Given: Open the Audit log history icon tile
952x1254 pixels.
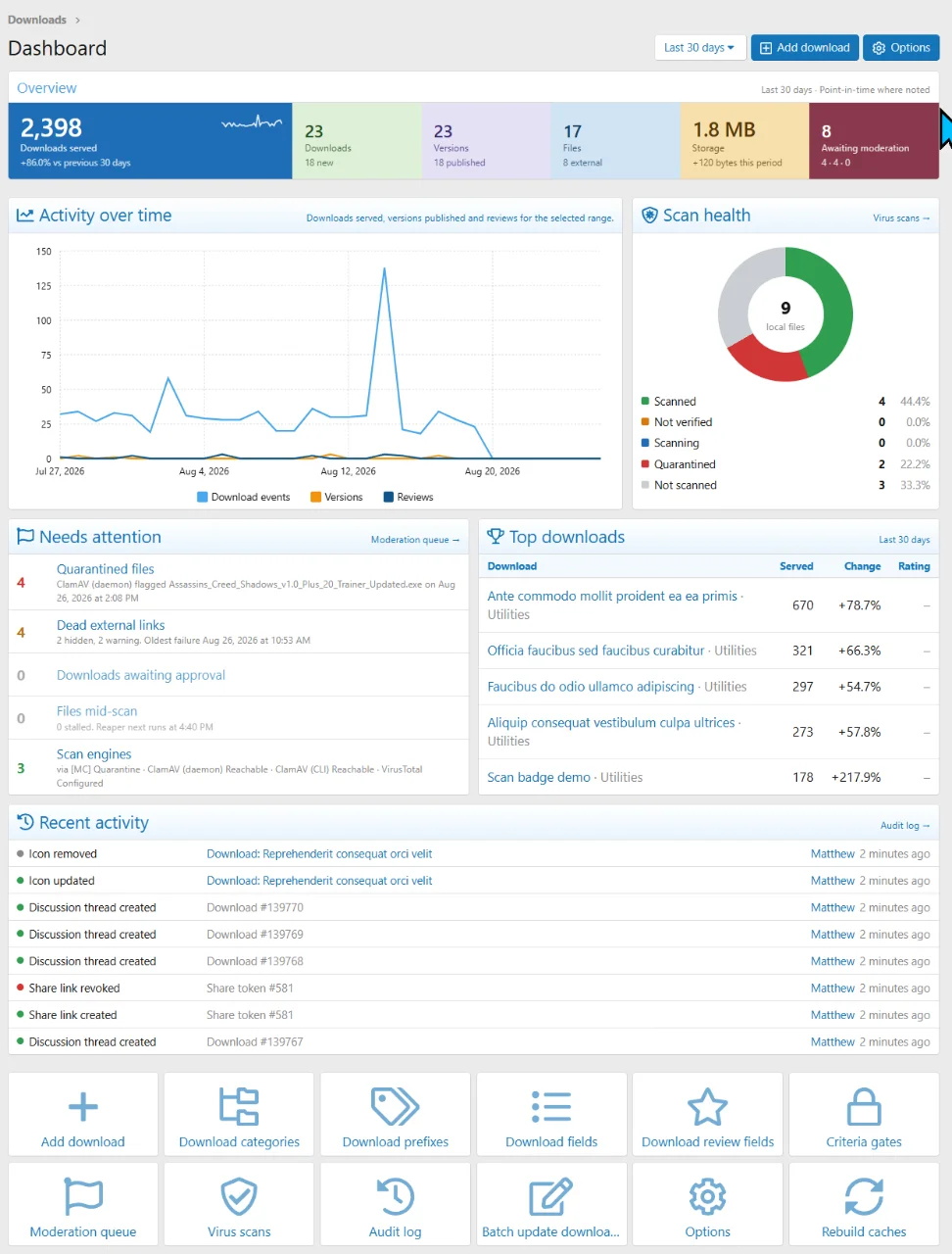Looking at the screenshot, I should pos(396,1205).
